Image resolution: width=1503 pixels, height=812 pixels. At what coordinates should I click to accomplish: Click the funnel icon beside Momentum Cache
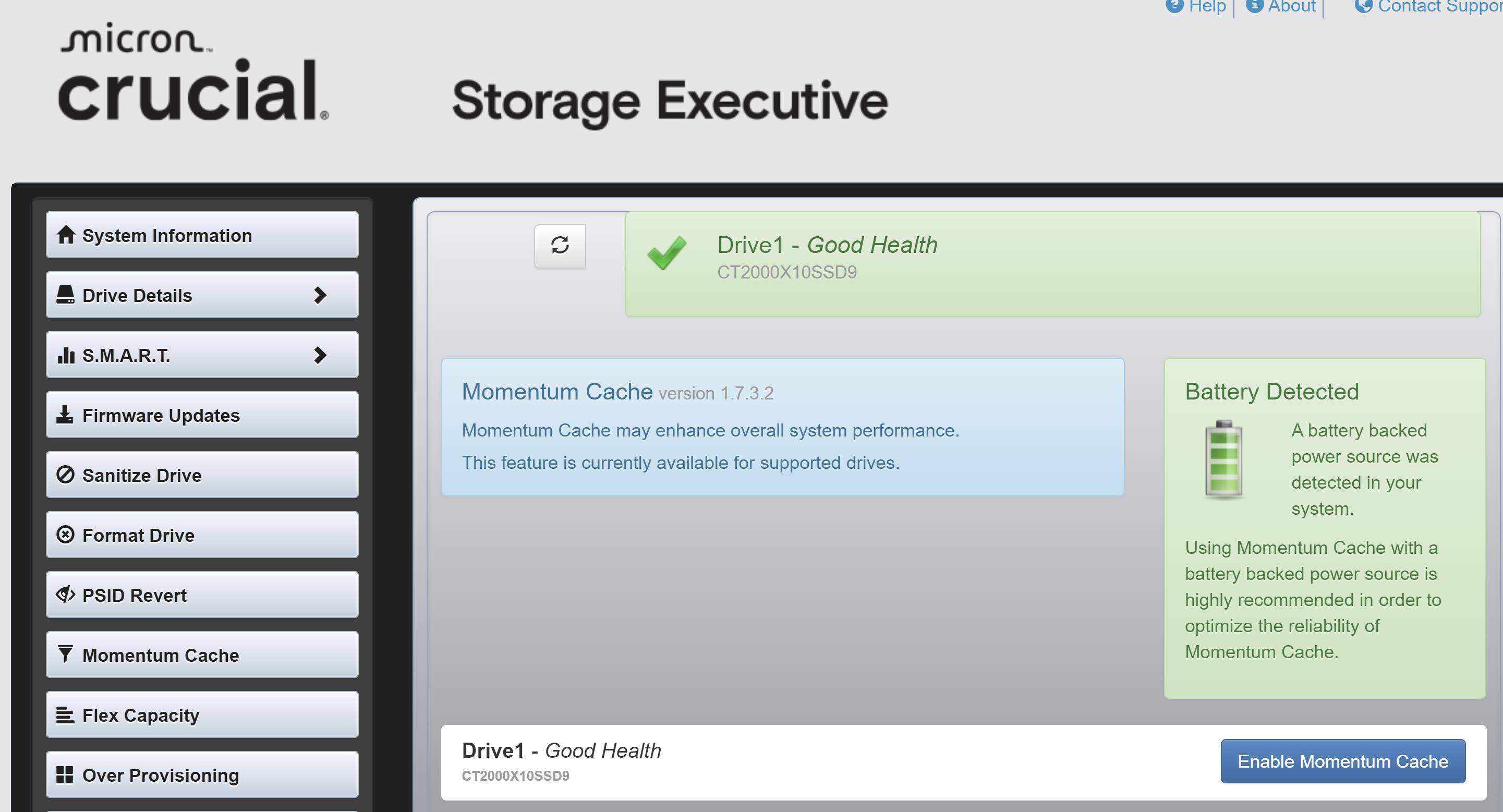[65, 654]
